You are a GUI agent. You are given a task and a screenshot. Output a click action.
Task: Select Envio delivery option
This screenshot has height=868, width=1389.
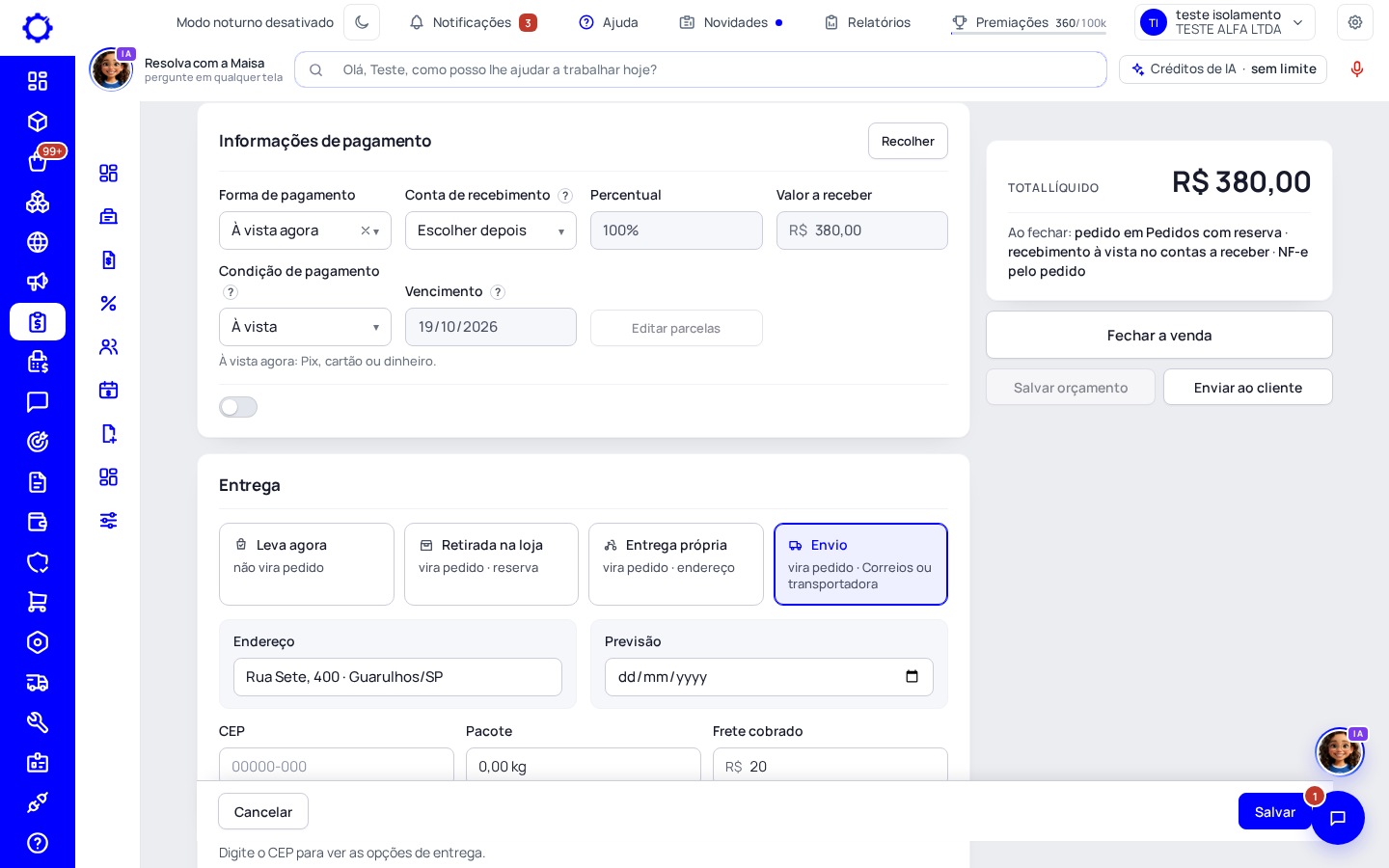[x=860, y=564]
